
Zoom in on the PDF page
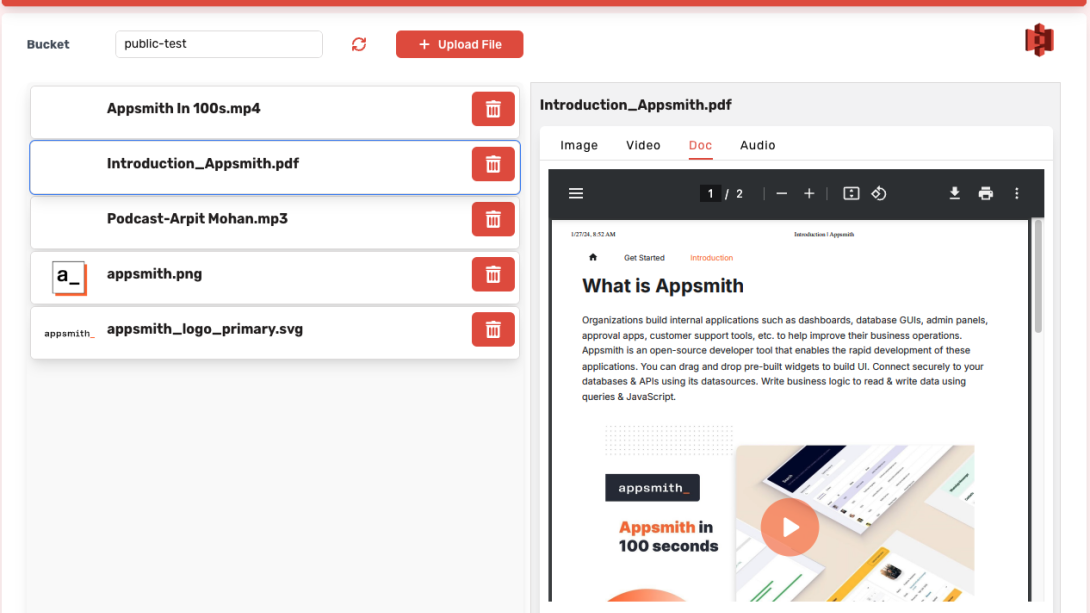tap(809, 193)
